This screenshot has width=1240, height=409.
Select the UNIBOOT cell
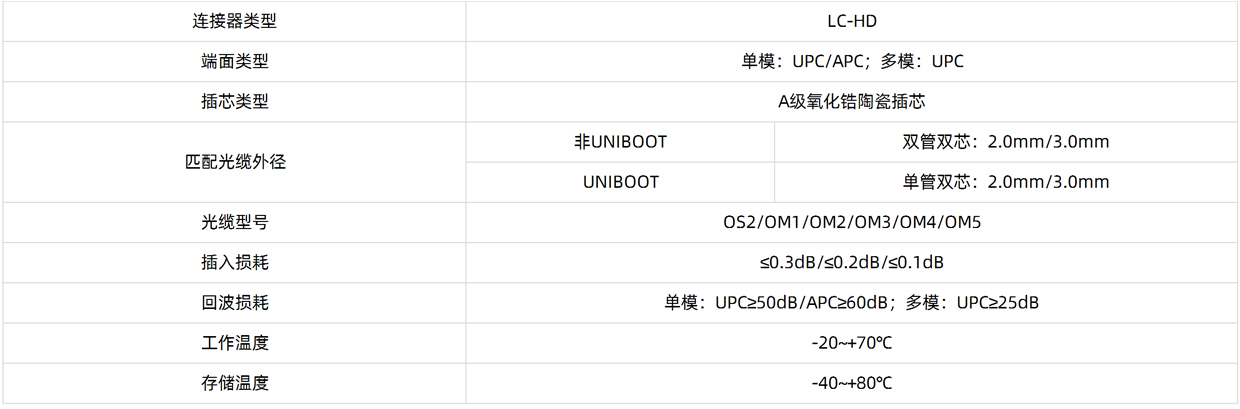click(x=620, y=182)
